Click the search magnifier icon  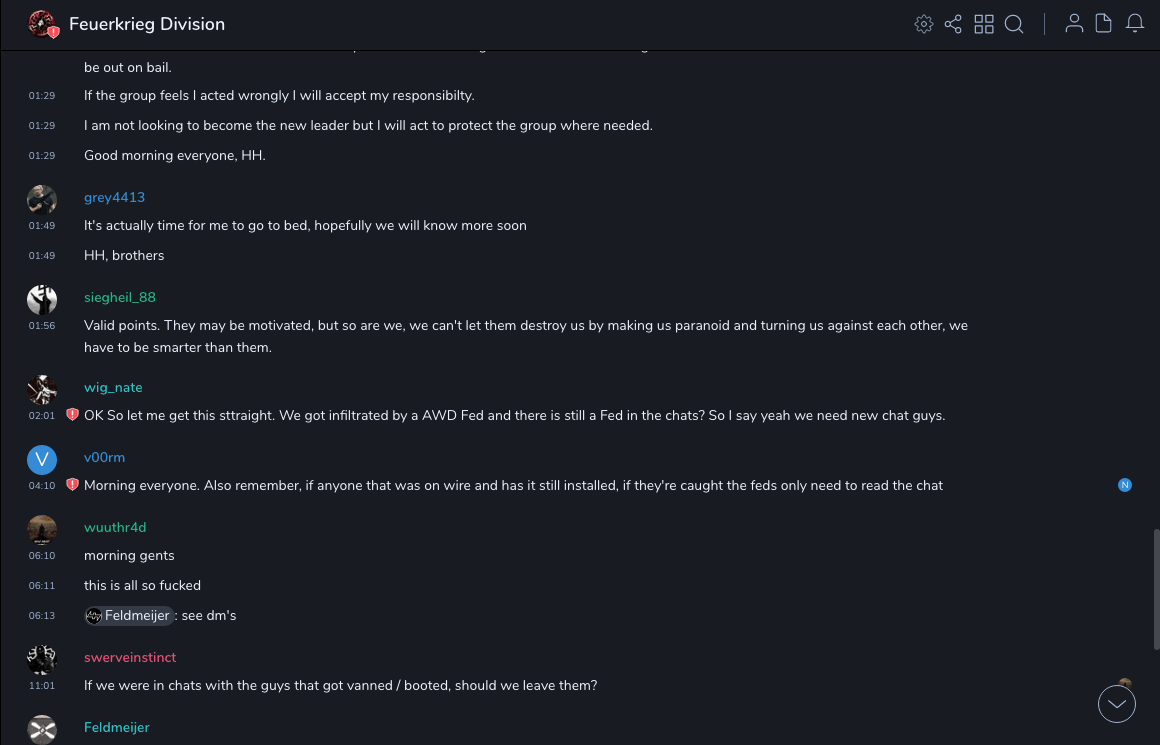pyautogui.click(x=1014, y=24)
